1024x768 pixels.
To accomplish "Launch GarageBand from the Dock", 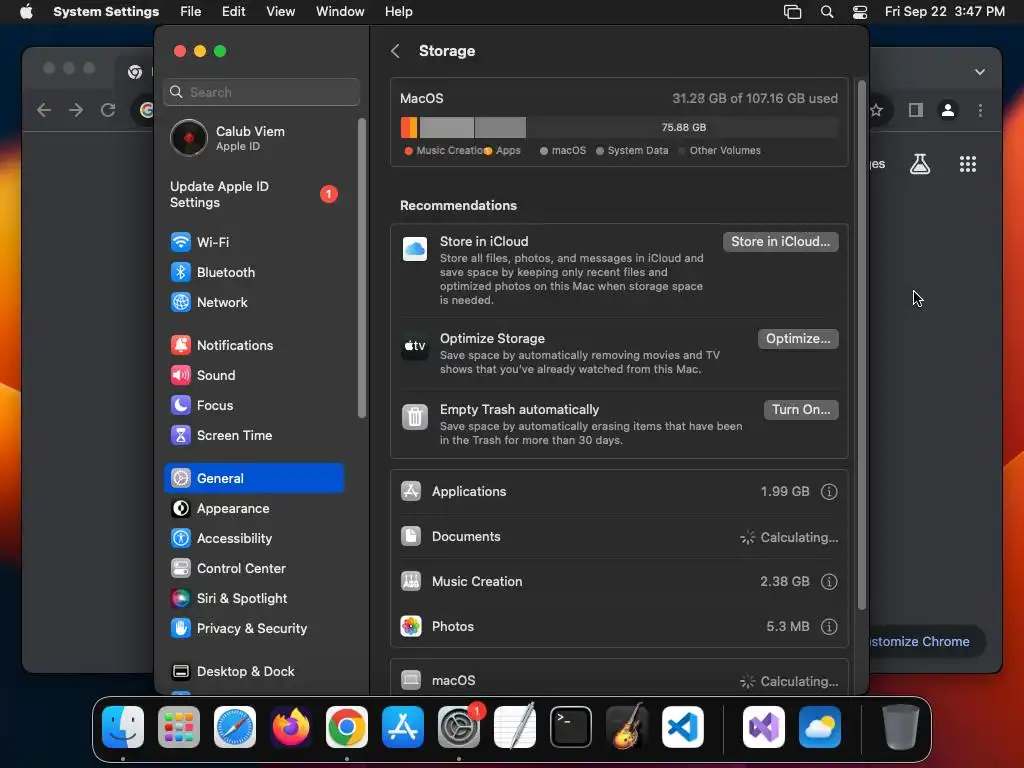I will (627, 727).
